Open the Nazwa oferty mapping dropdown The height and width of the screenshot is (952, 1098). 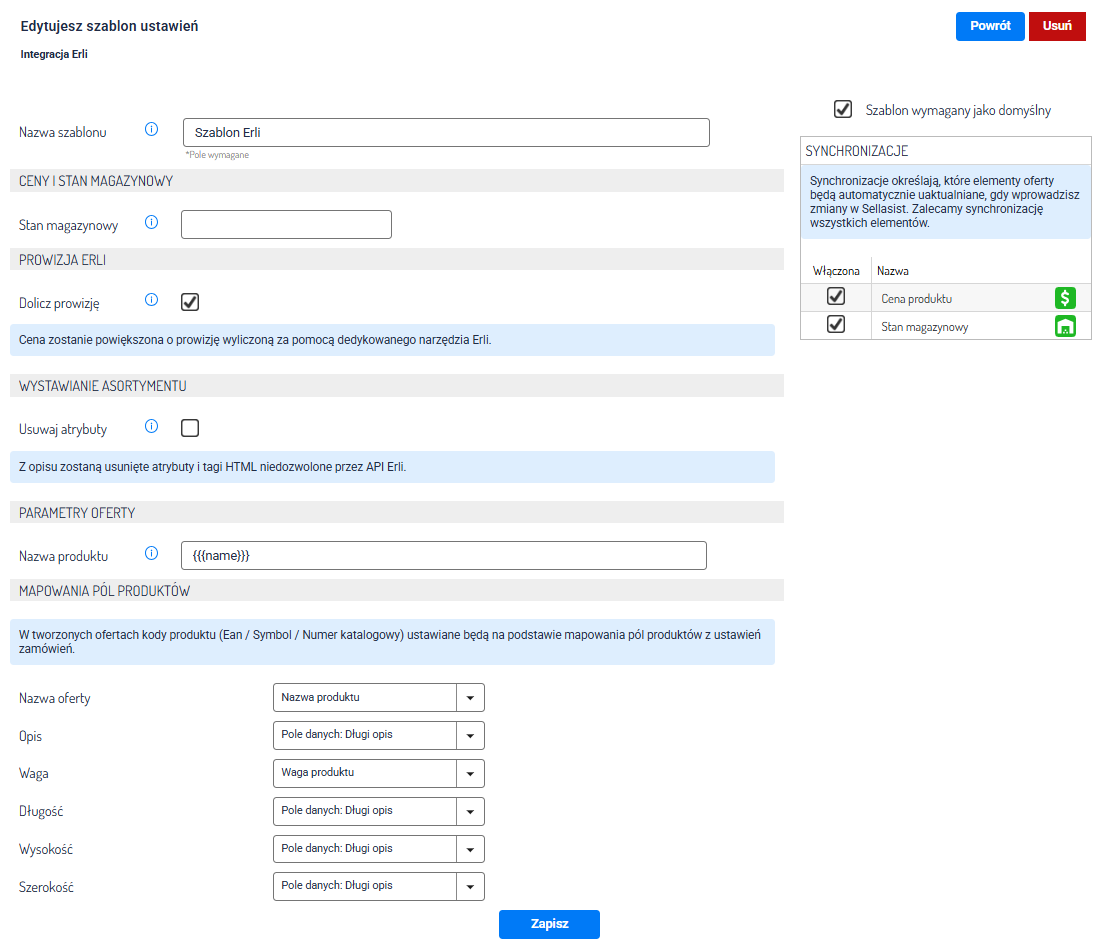tap(378, 698)
